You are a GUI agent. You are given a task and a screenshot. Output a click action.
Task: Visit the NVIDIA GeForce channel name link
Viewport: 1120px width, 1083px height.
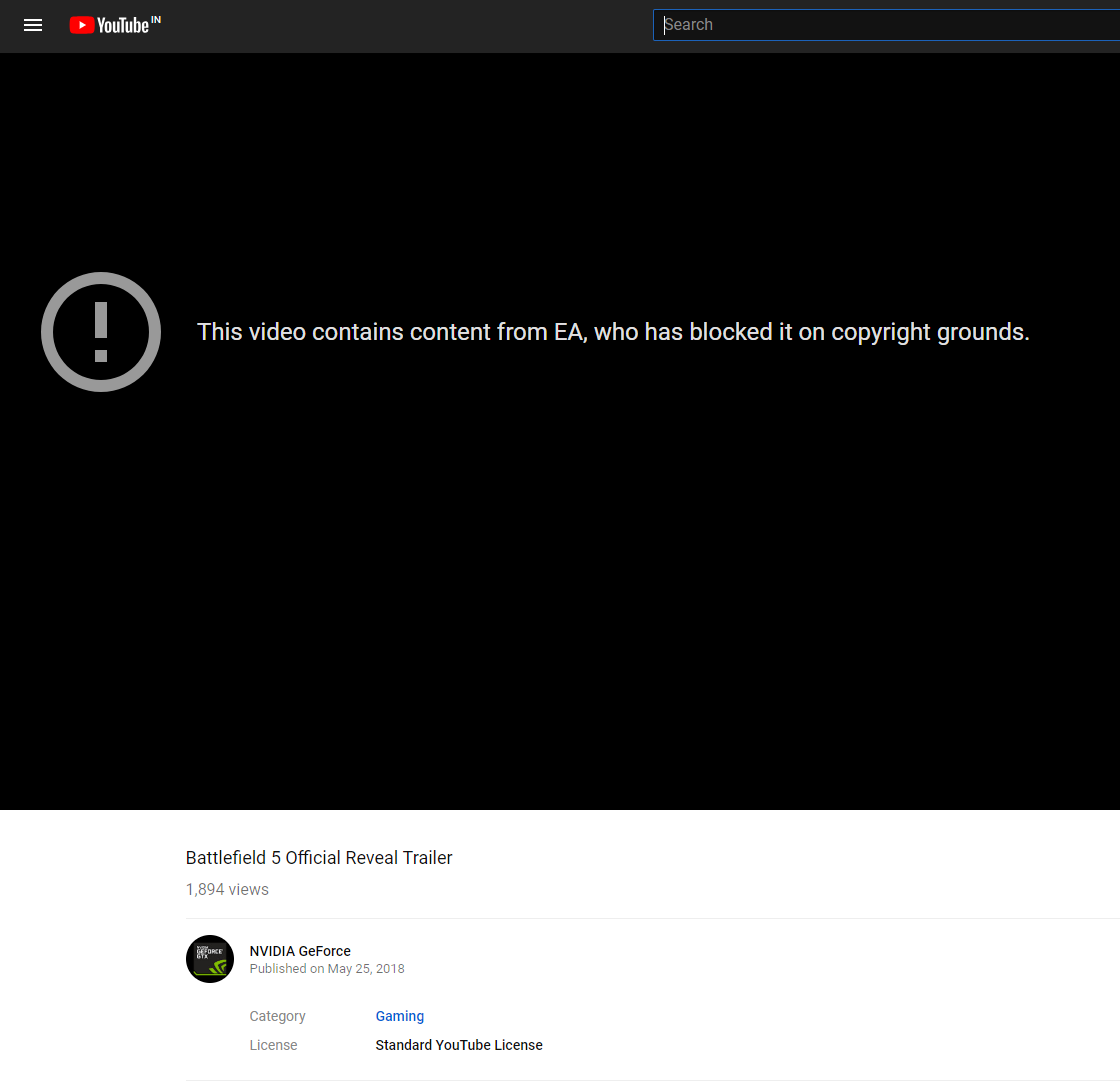pyautogui.click(x=300, y=951)
